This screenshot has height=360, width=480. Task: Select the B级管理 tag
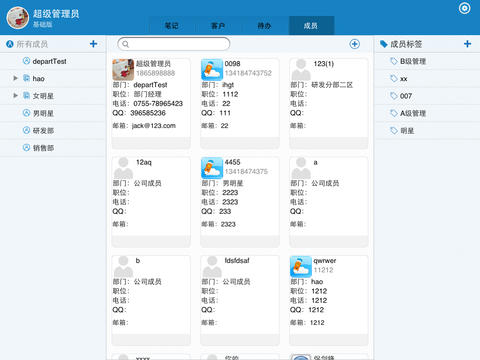click(x=427, y=61)
